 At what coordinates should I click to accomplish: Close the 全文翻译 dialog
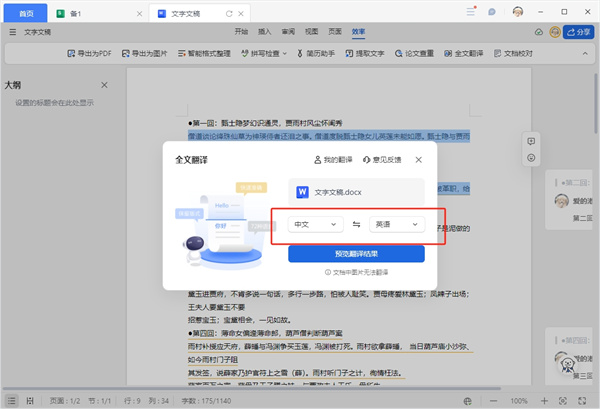419,160
